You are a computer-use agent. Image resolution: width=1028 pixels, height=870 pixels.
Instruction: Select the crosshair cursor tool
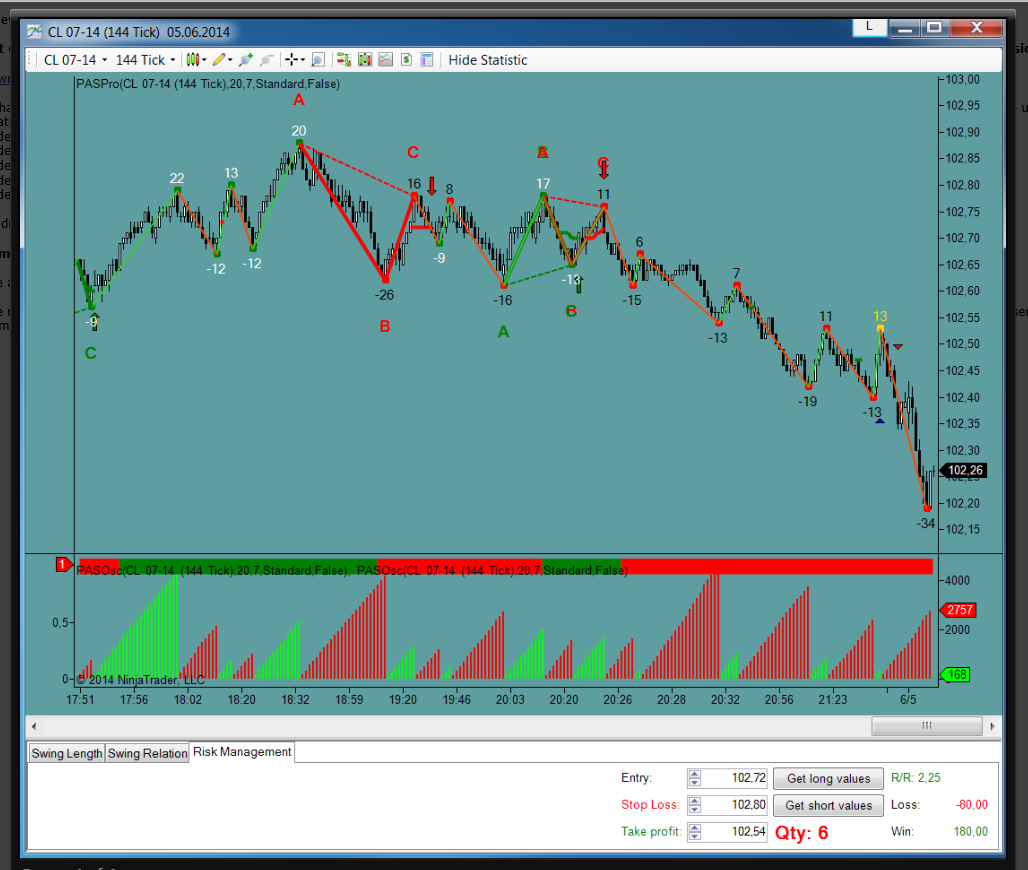point(292,60)
